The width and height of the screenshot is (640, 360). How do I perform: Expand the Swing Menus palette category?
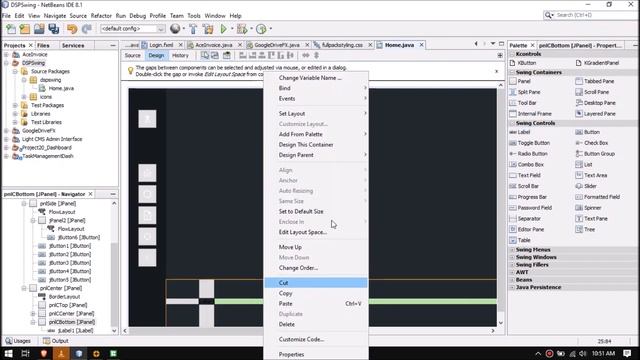pyautogui.click(x=512, y=249)
